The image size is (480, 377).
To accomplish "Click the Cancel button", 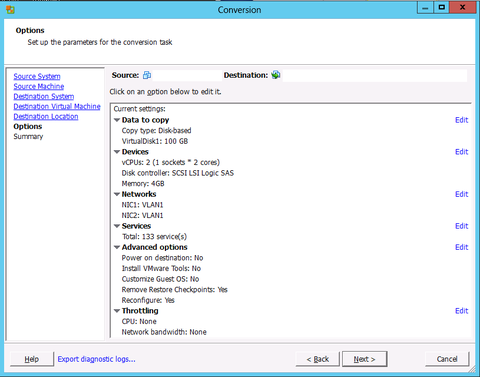I will point(447,359).
